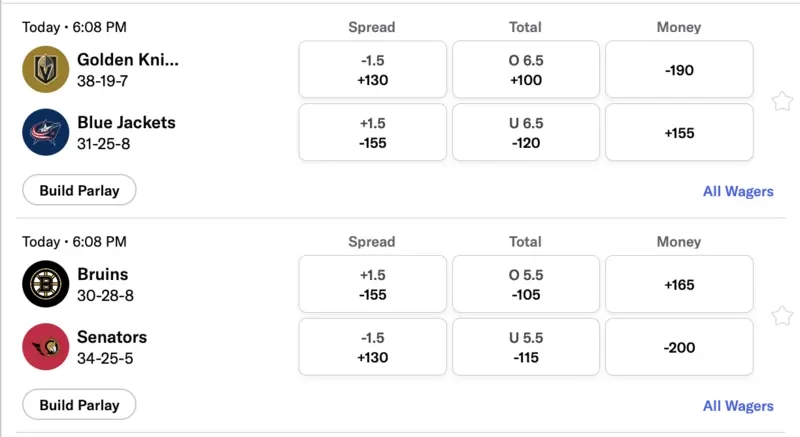Bet Senators moneyline -200
Viewport: 800px width, 437px height.
[679, 347]
